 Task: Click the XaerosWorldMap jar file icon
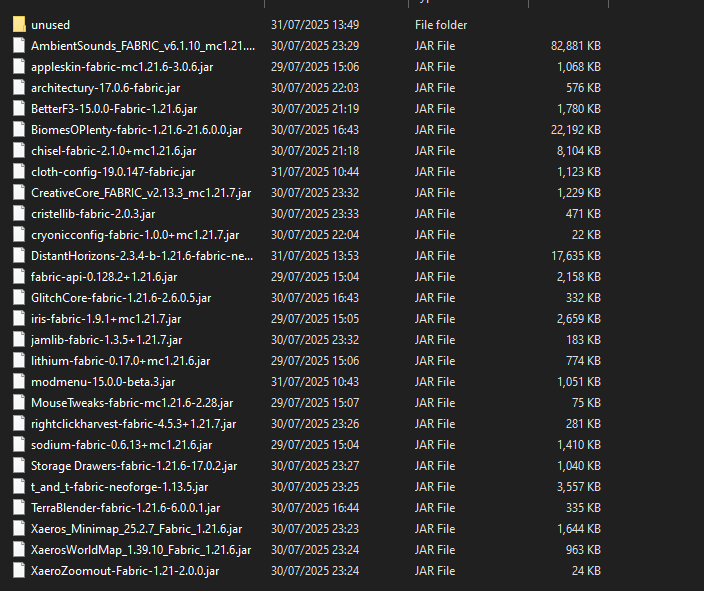(19, 550)
